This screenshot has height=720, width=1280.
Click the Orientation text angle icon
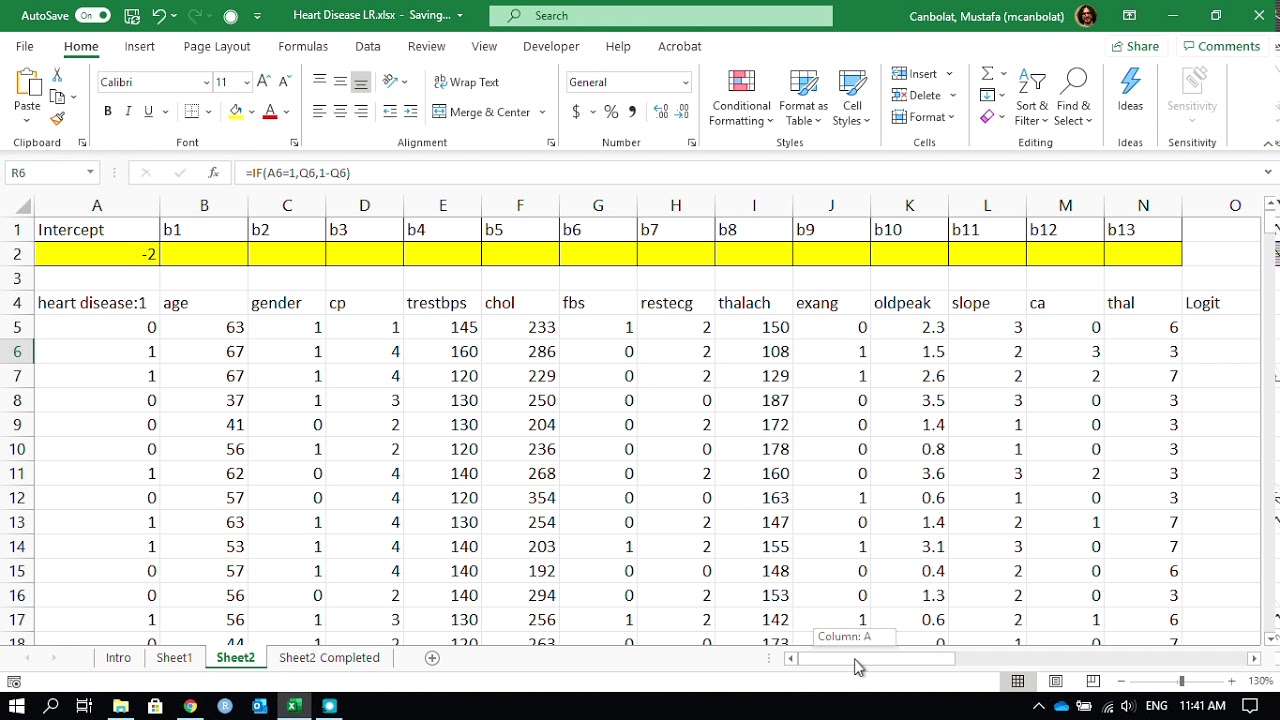(391, 82)
